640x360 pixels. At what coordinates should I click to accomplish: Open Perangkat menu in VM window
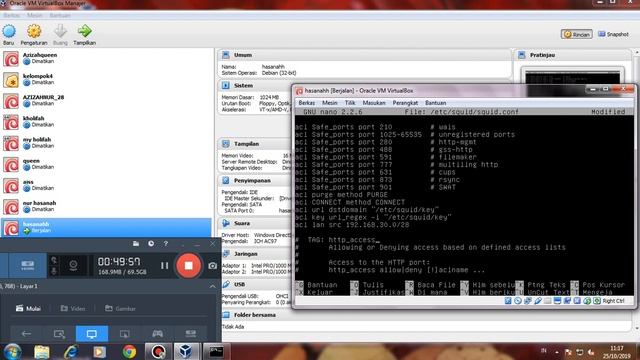(405, 103)
